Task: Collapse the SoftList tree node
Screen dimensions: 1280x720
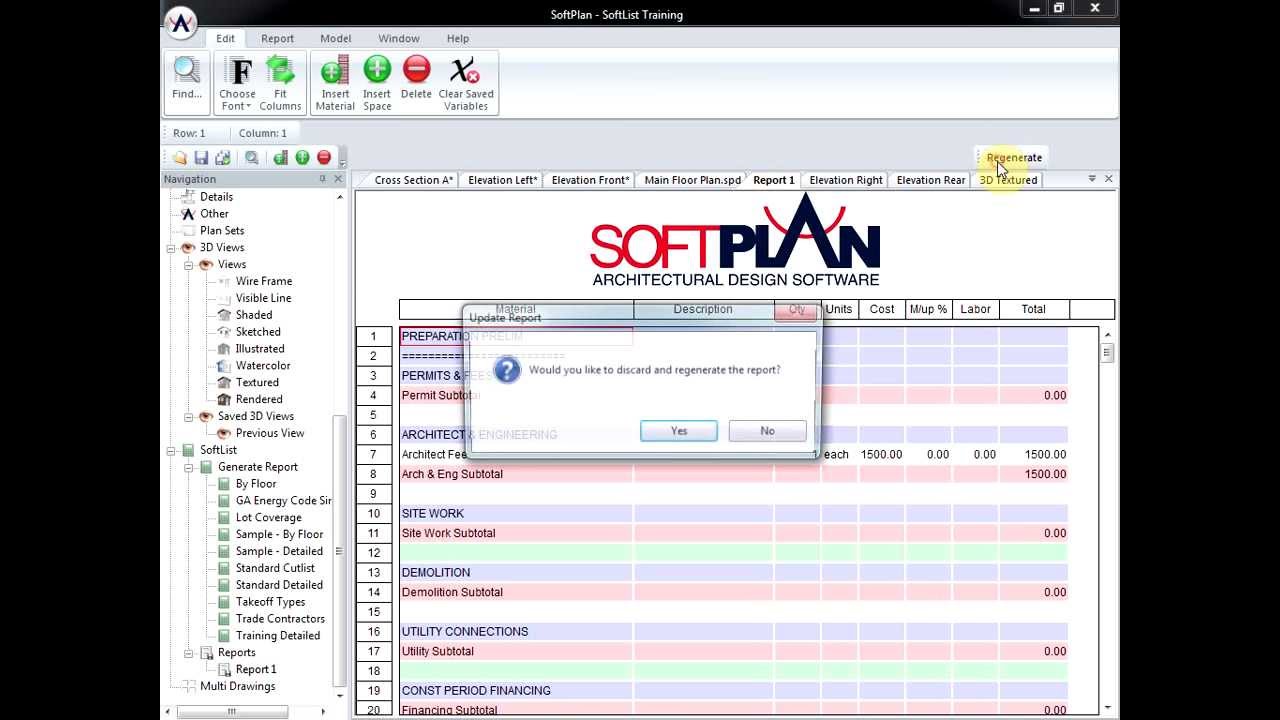Action: [x=171, y=450]
